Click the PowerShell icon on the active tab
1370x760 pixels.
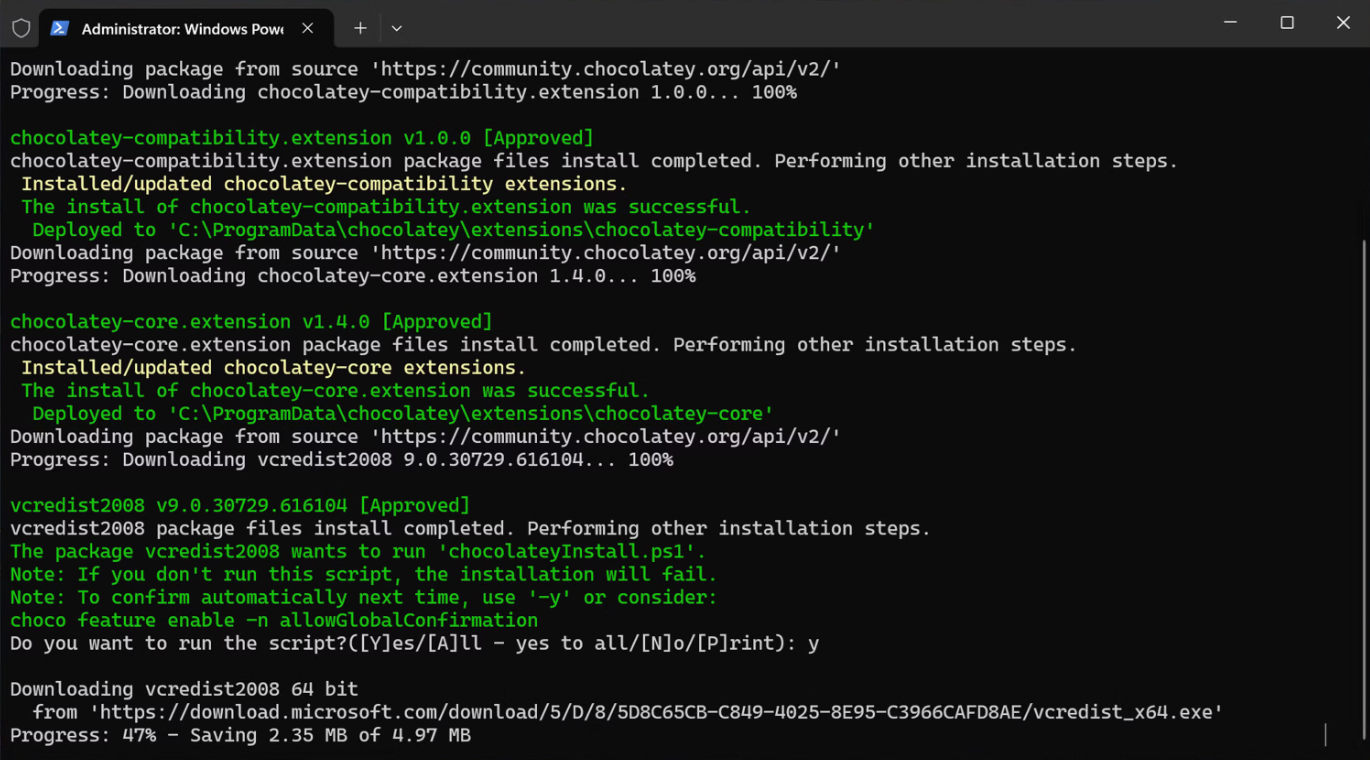click(60, 28)
